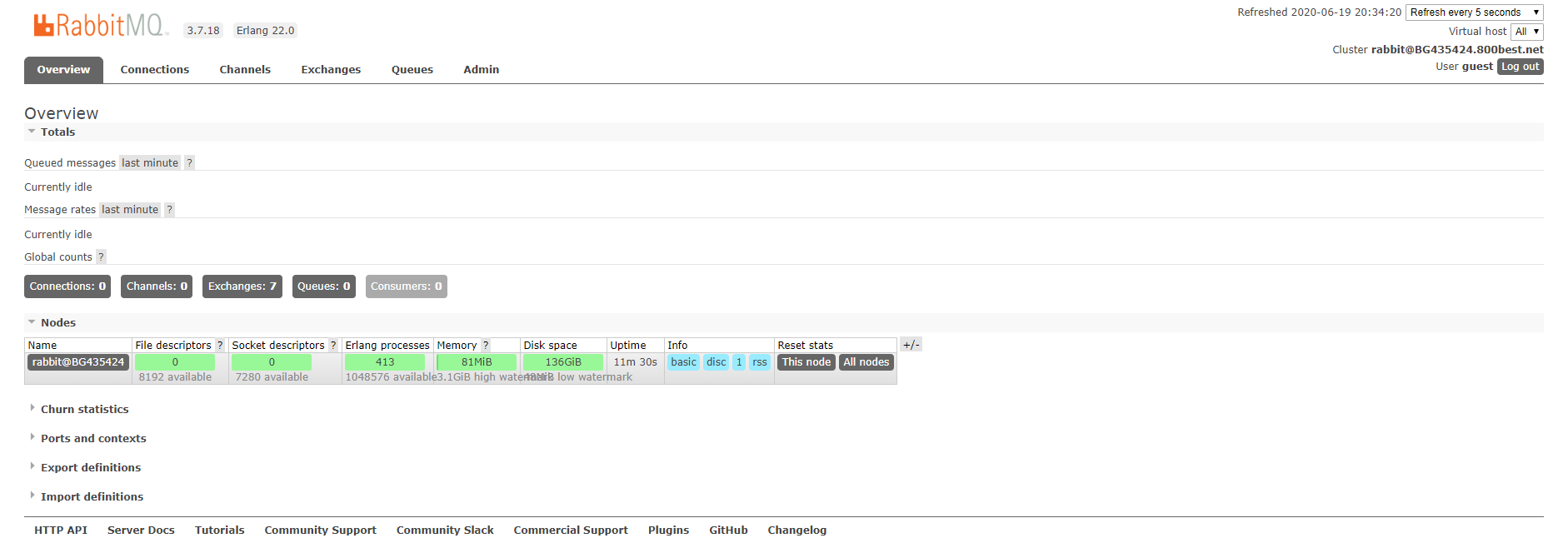This screenshot has width=1568, height=538.
Task: Open node rabbit@BG435424 details
Action: (x=78, y=362)
